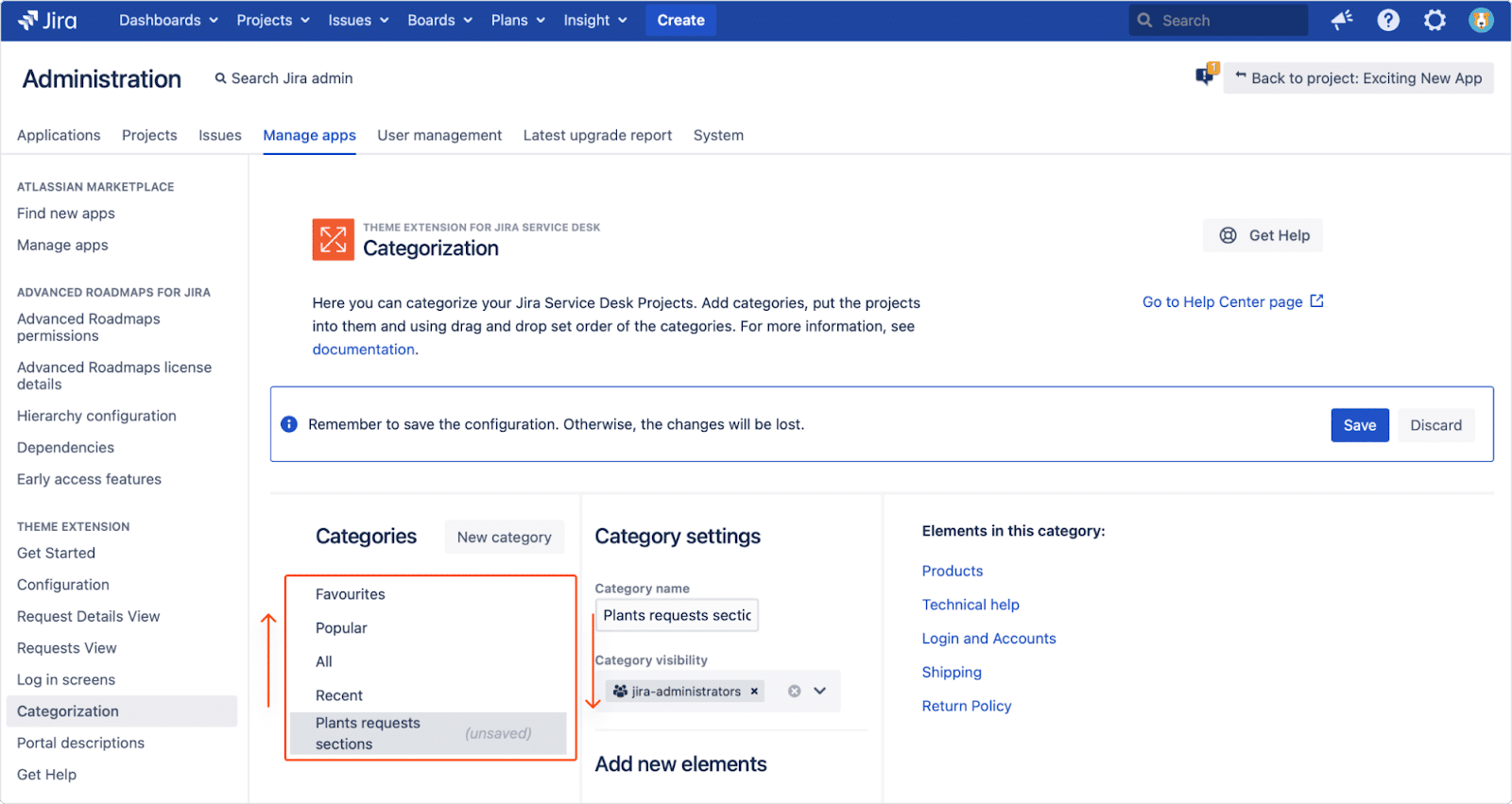Click the feedback speech bubble icon
Viewport: 1512px width, 804px height.
(x=1206, y=76)
